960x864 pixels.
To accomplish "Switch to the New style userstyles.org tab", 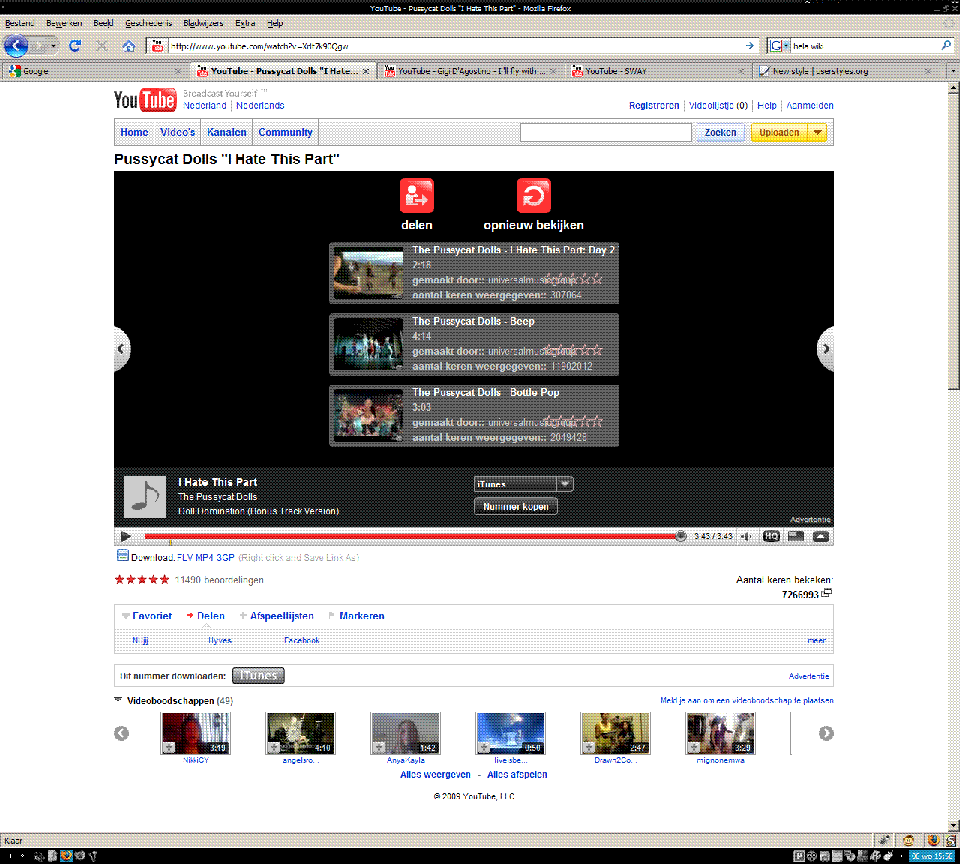I will [846, 71].
